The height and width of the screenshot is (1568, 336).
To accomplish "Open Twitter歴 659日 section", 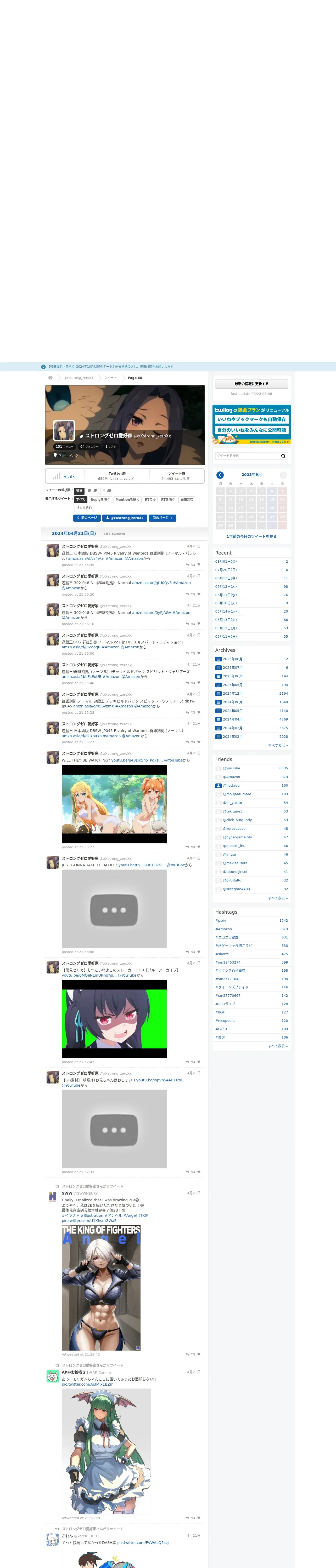I will [x=116, y=476].
